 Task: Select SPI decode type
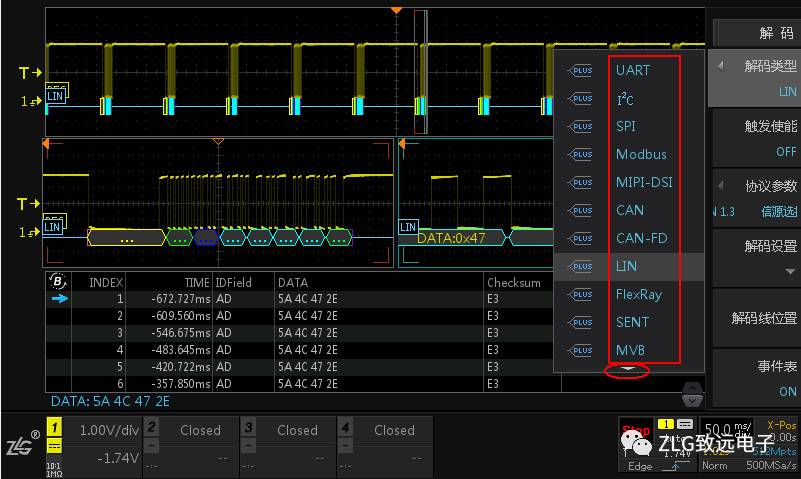[626, 126]
